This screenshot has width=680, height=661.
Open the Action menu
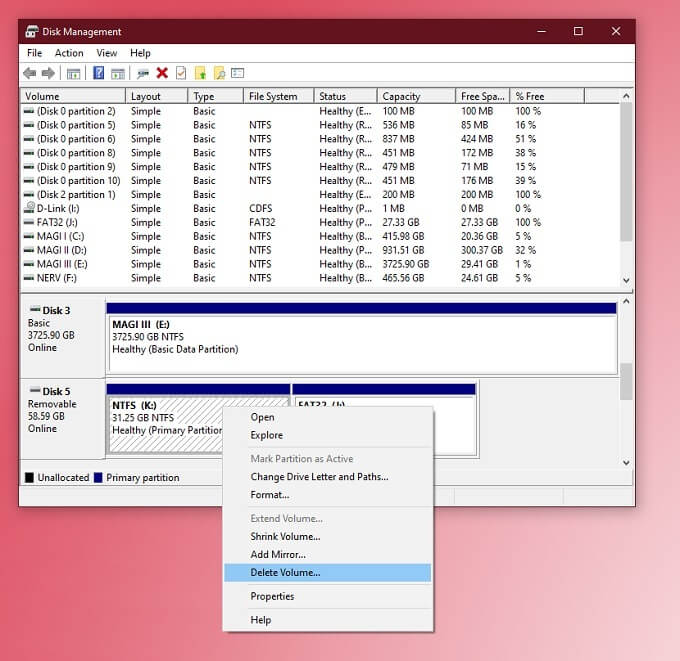[x=69, y=53]
